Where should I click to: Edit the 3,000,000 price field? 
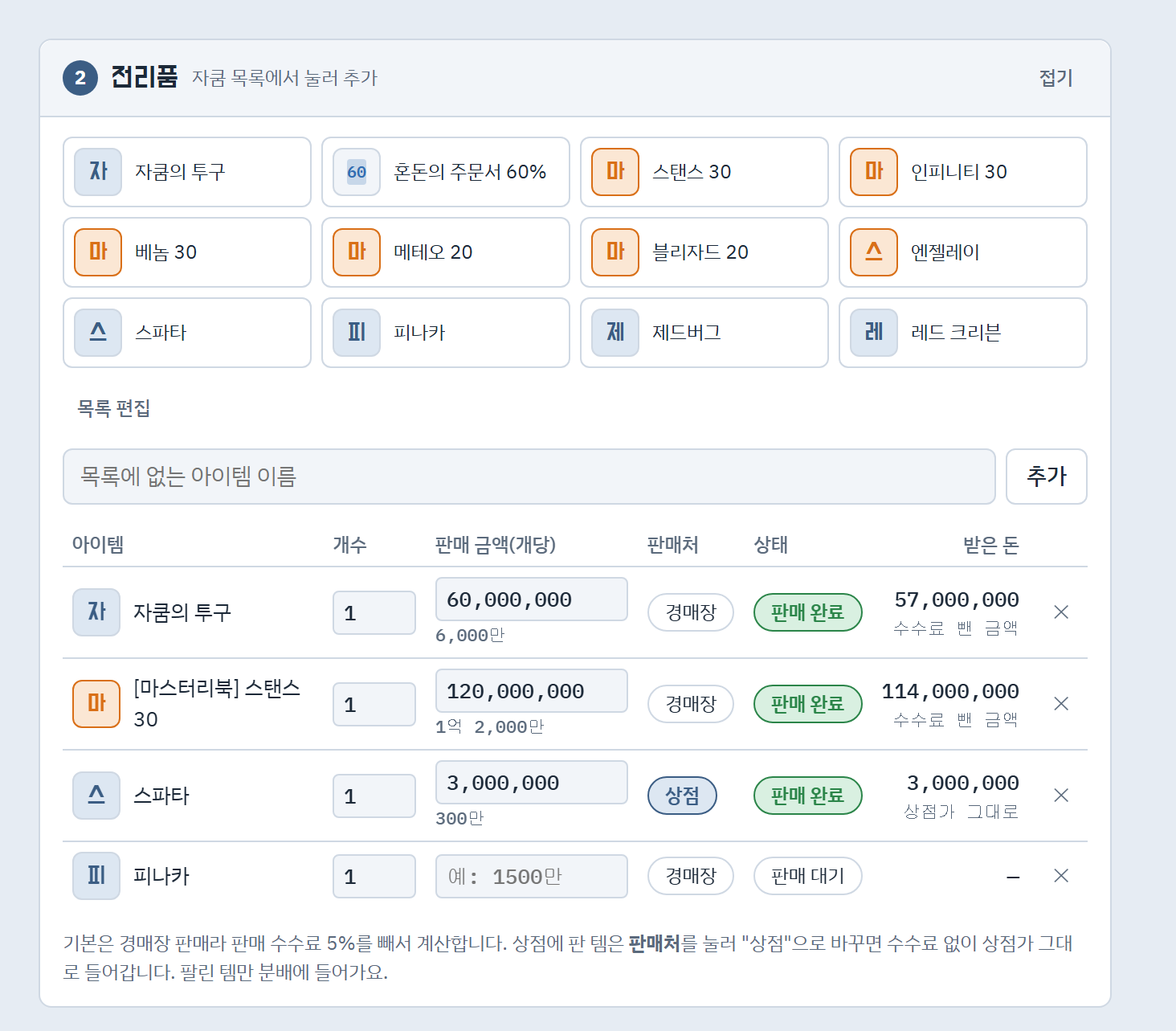click(x=532, y=783)
